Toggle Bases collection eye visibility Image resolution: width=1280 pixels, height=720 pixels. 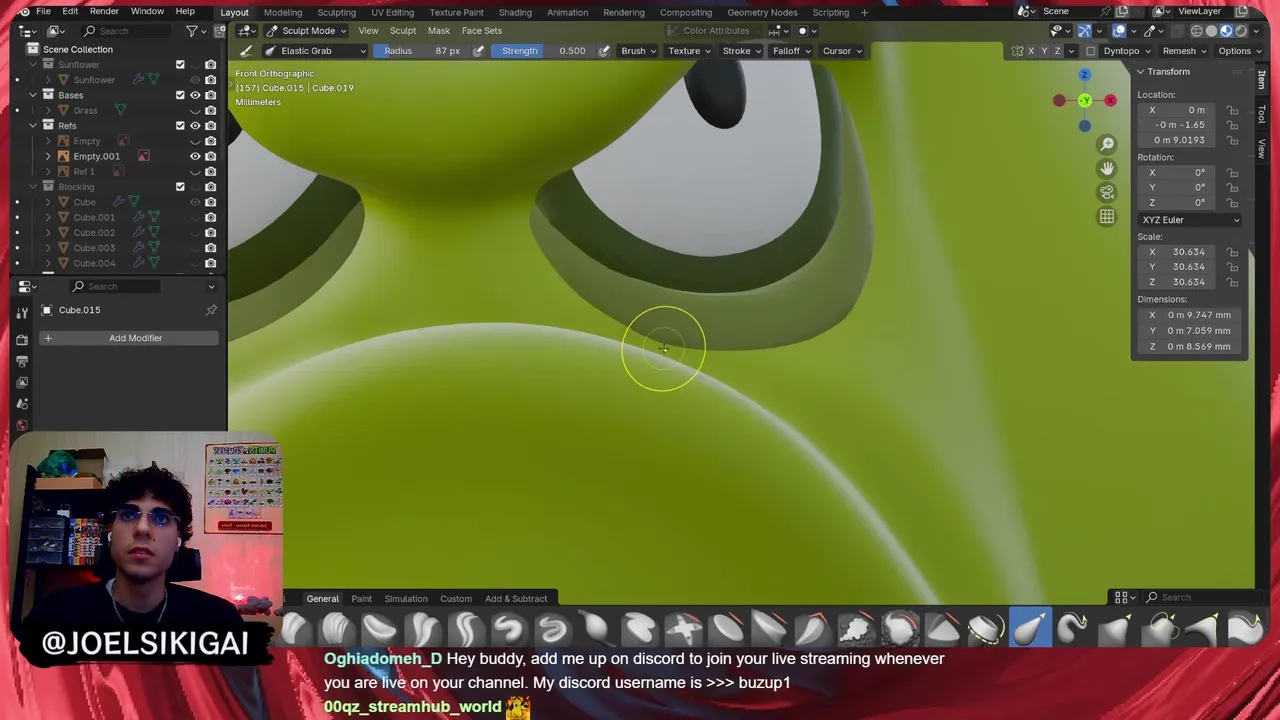click(195, 95)
